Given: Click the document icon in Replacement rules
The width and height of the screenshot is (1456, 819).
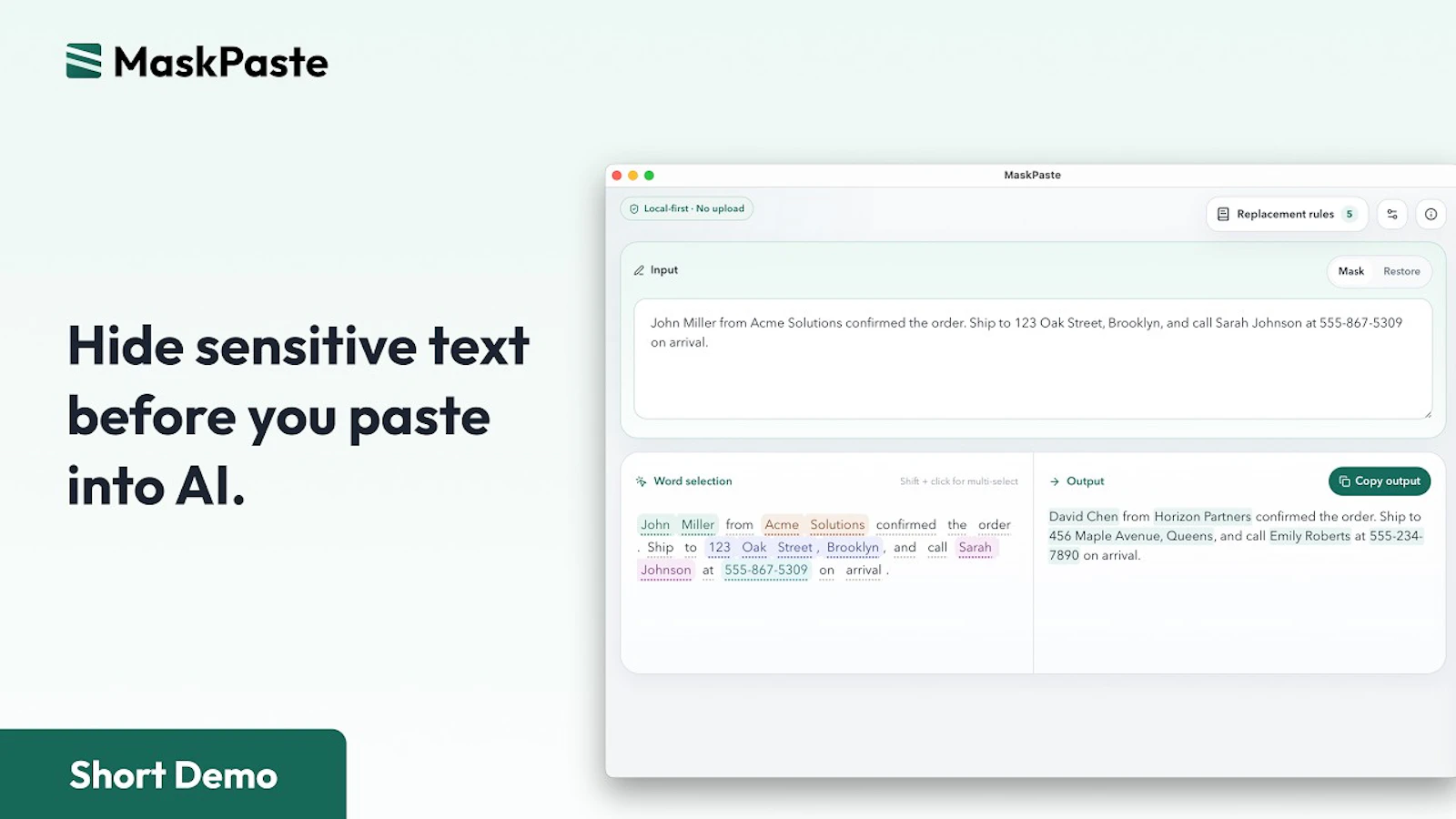Looking at the screenshot, I should pyautogui.click(x=1223, y=214).
